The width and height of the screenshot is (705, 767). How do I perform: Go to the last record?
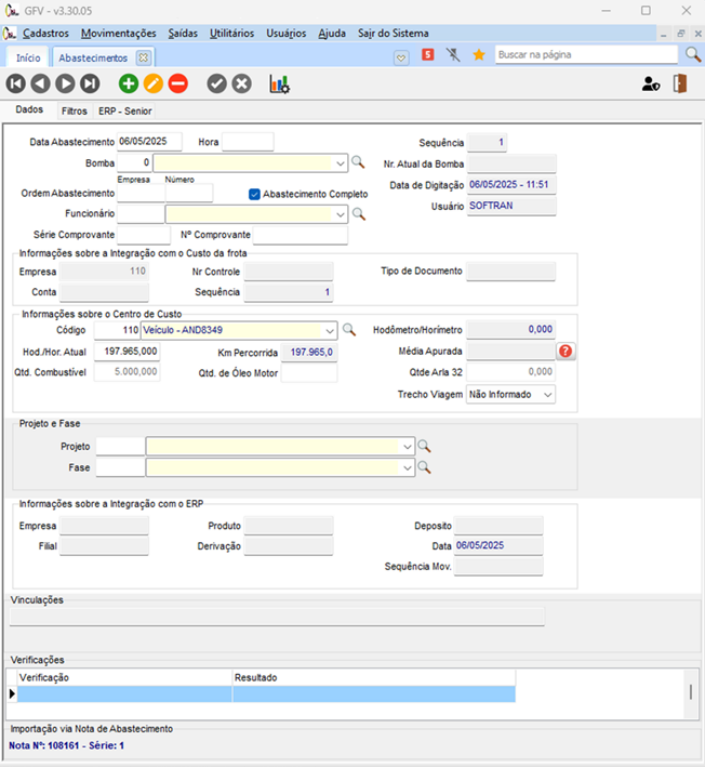pos(90,85)
